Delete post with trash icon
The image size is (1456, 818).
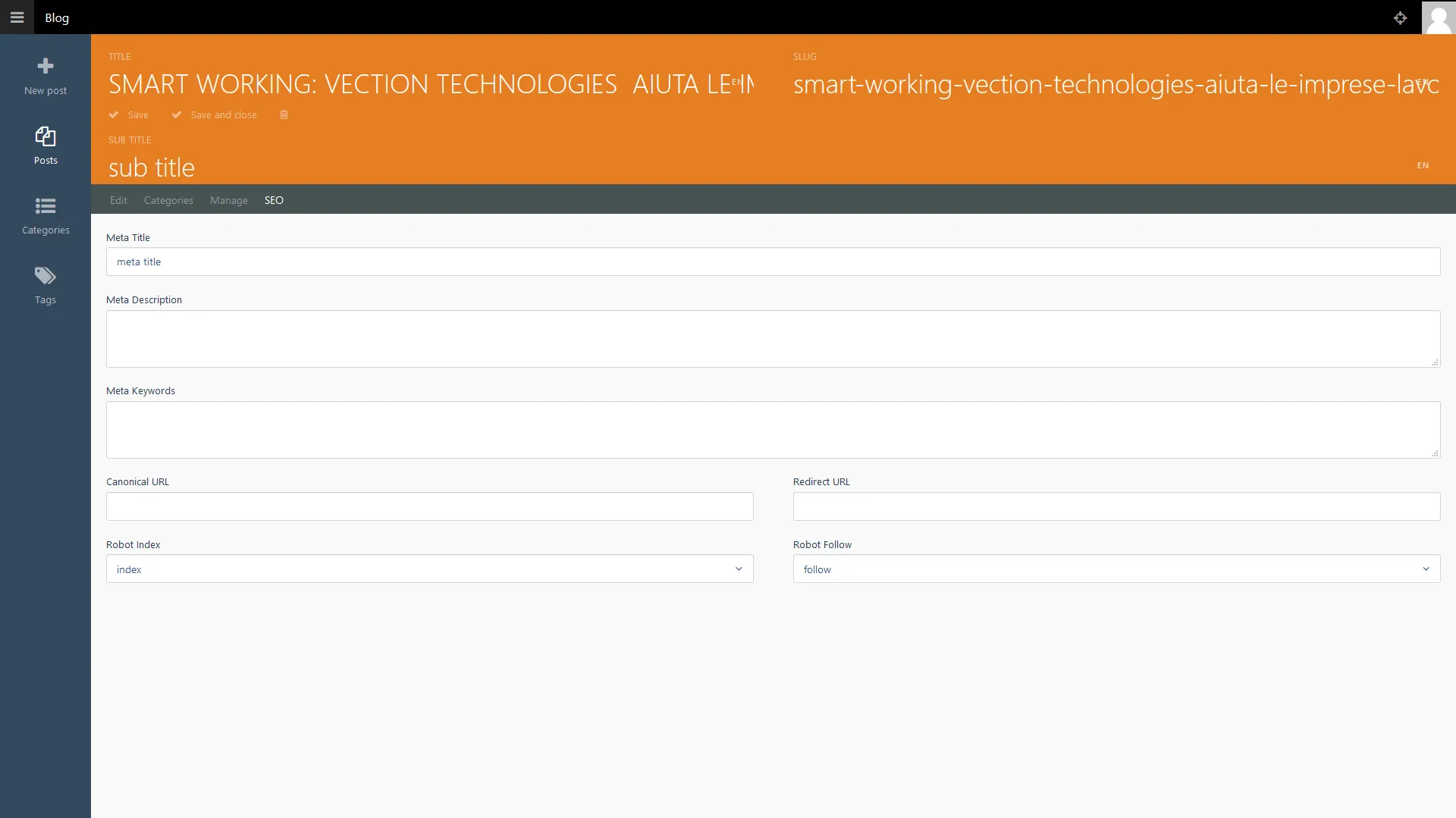pos(284,114)
